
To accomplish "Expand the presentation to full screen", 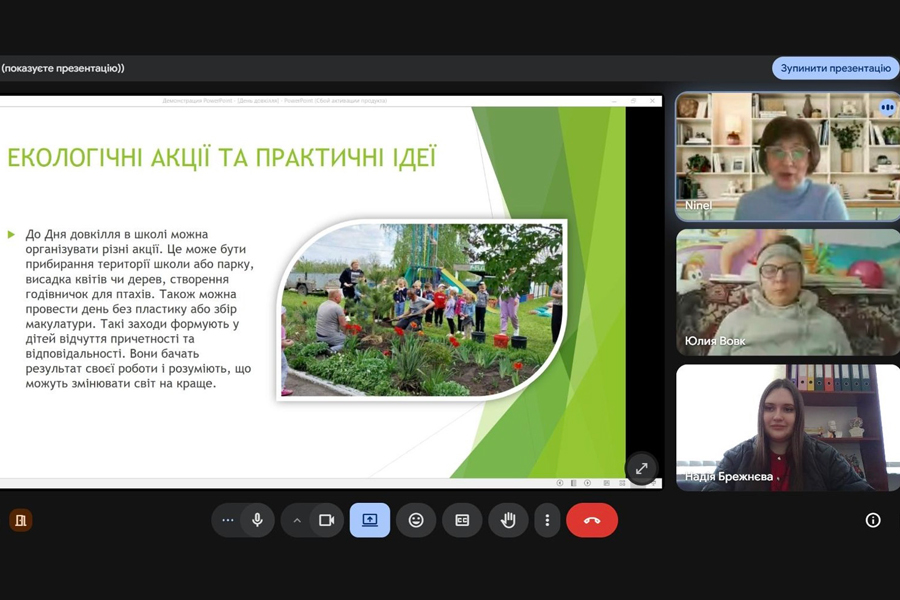I will 641,468.
